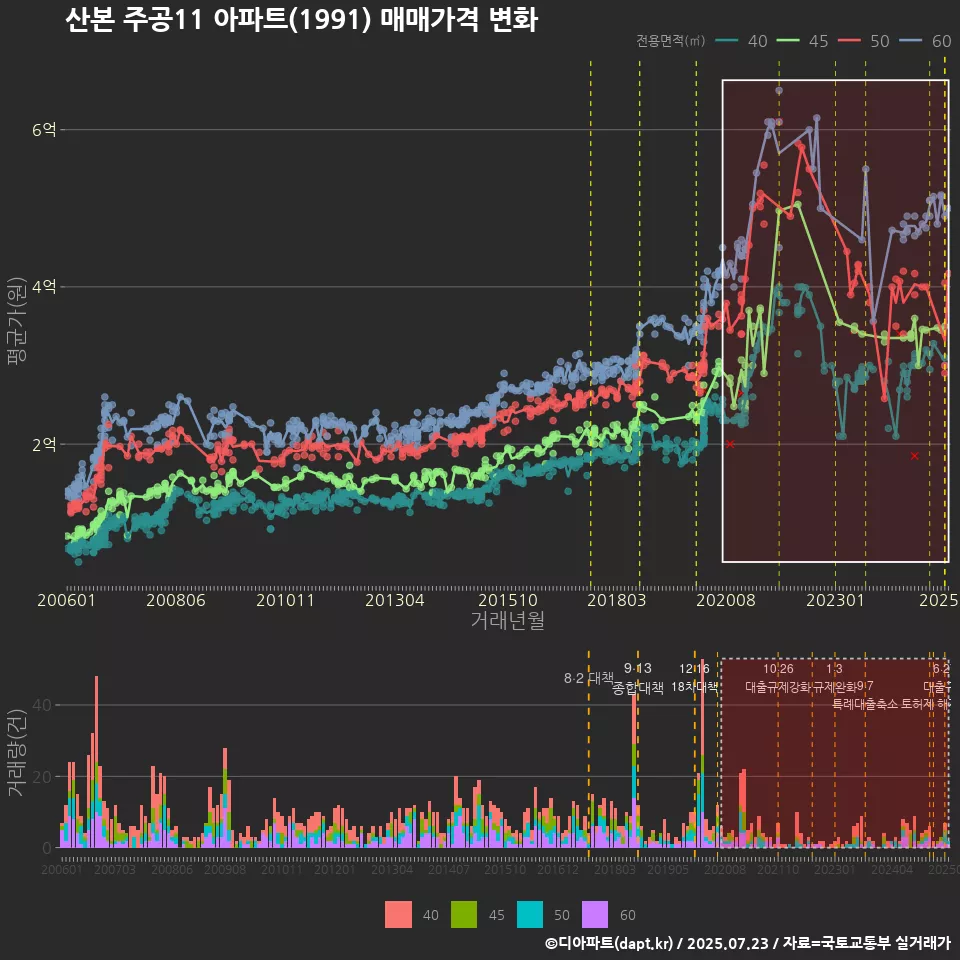This screenshot has height=960, width=960.
Task: Click 201304 on the price chart x-axis
Action: pyautogui.click(x=395, y=600)
